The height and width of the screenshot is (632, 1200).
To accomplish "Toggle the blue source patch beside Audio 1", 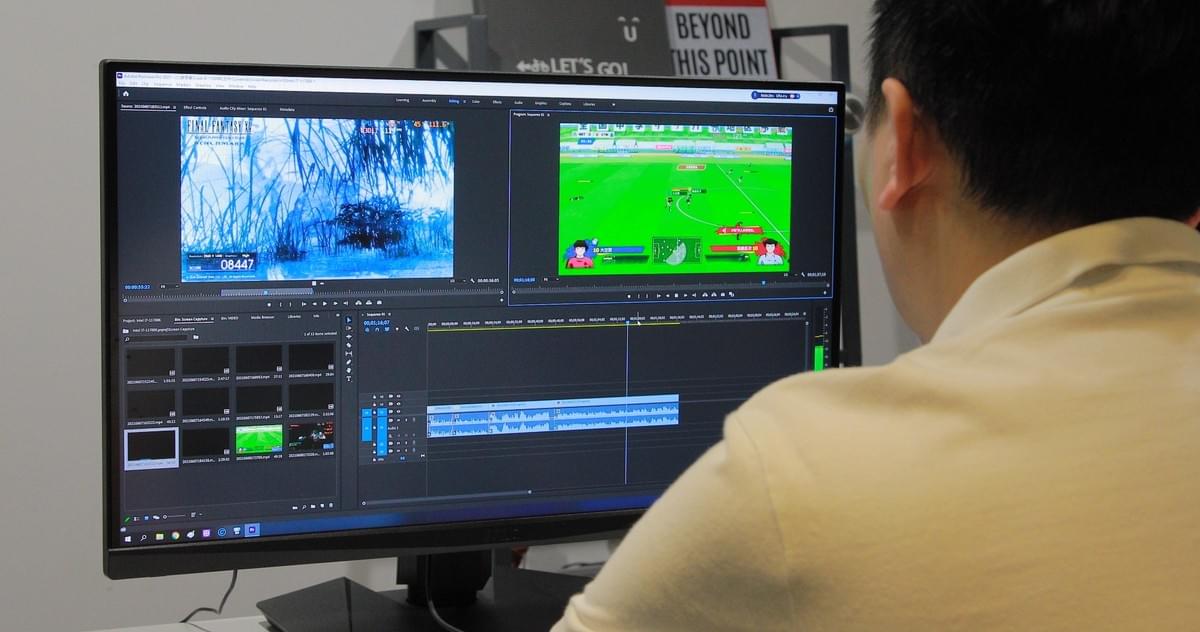I will (x=366, y=427).
